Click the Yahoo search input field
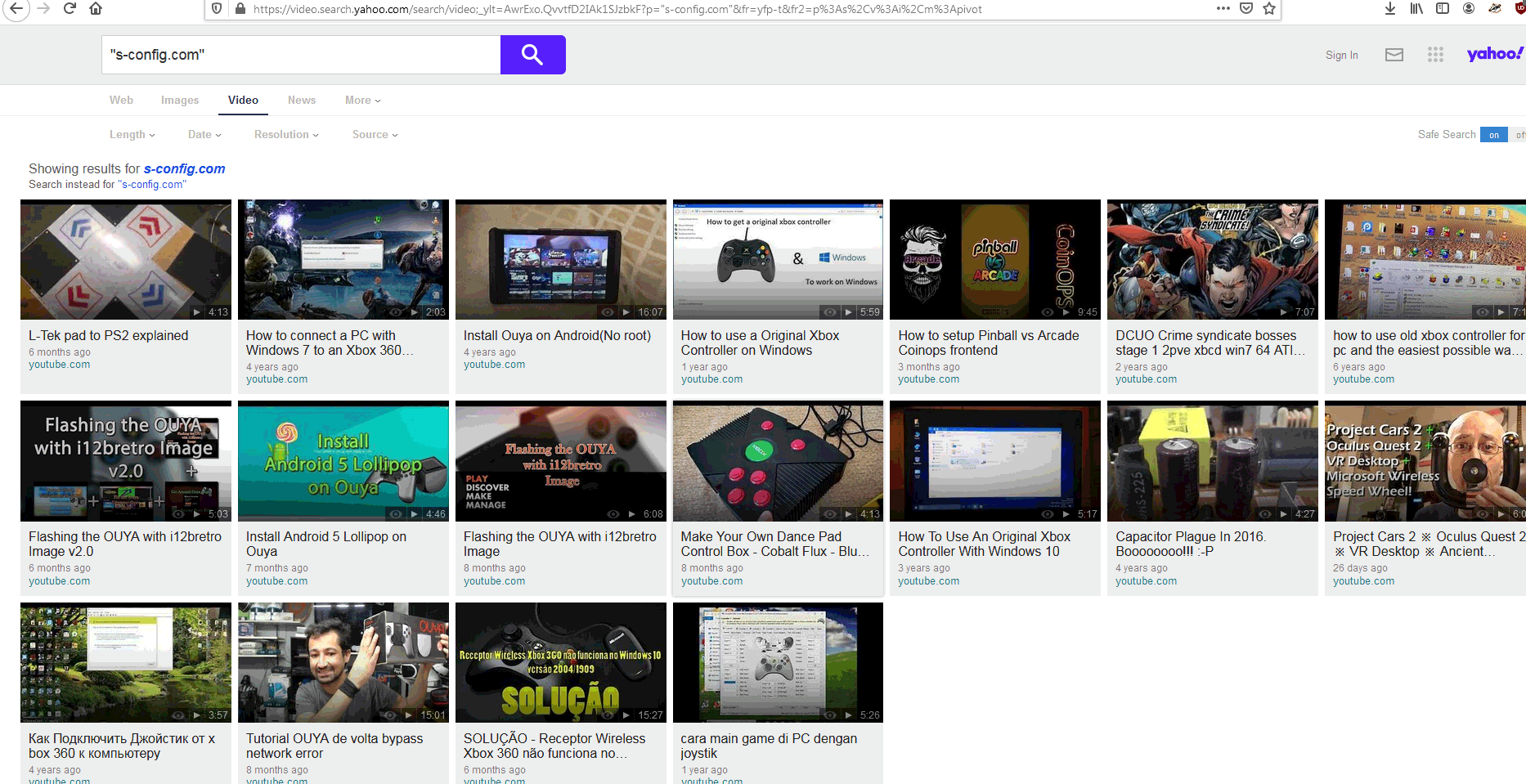1526x784 pixels. pyautogui.click(x=301, y=55)
